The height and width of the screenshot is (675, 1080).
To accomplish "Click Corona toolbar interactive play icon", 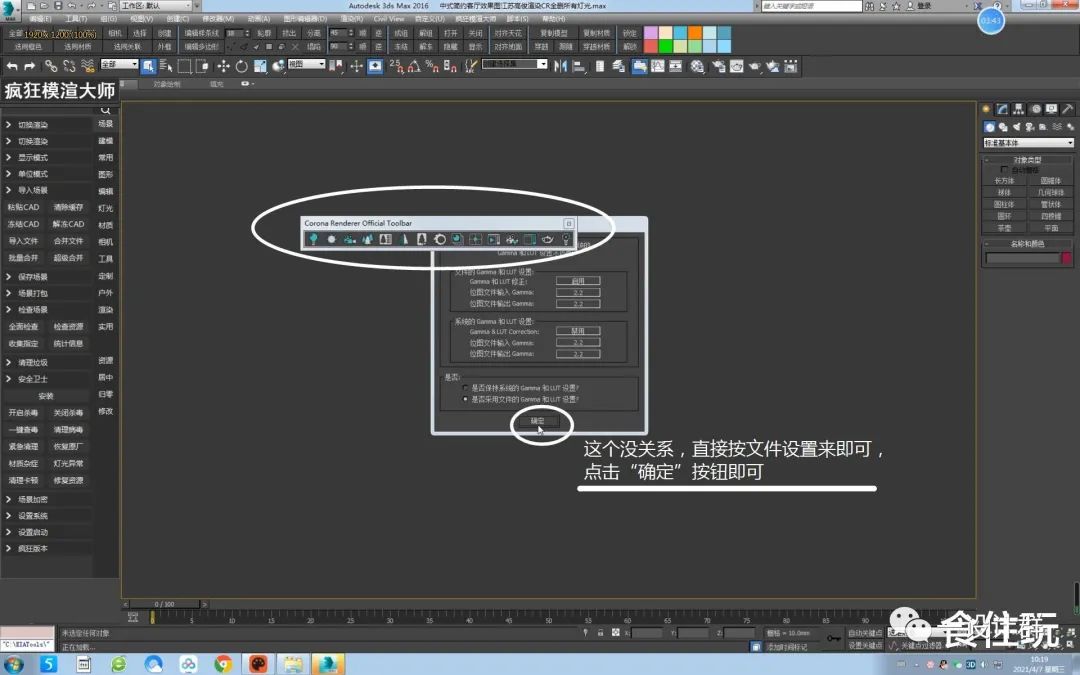I will (494, 239).
